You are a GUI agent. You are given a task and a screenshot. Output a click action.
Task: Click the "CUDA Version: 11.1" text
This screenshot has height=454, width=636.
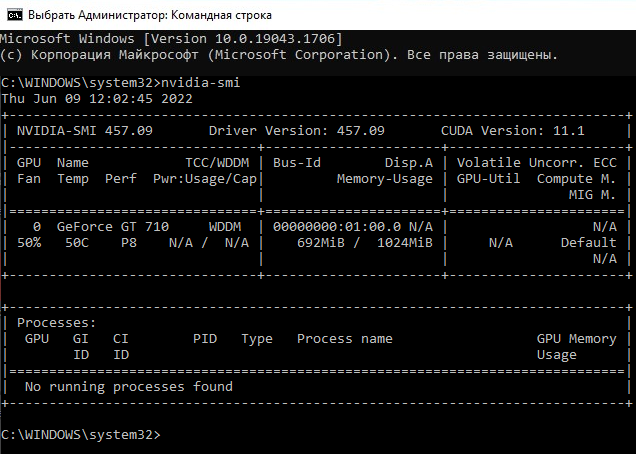[513, 131]
